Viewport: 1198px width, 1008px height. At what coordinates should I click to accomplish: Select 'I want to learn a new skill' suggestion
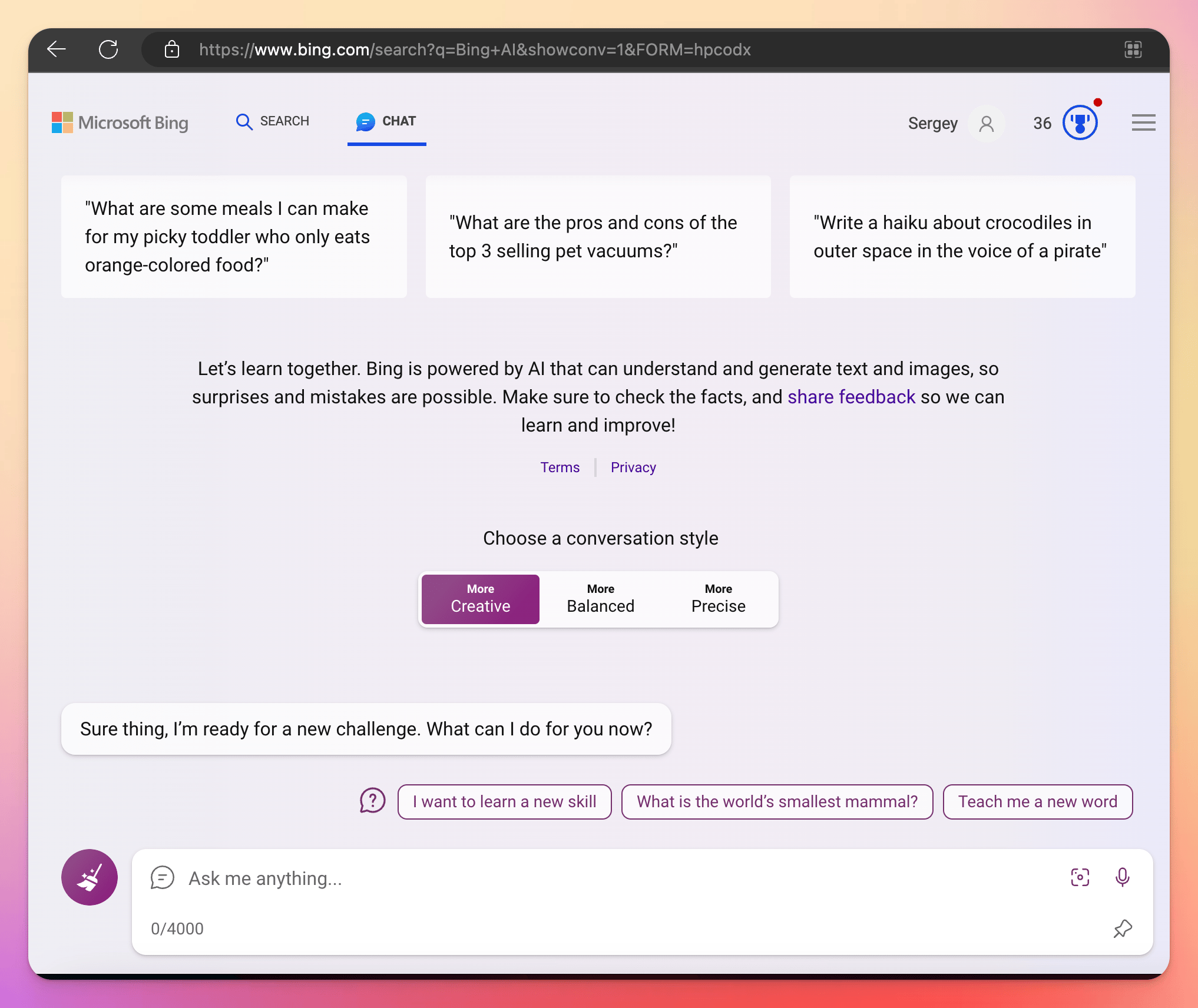point(505,802)
